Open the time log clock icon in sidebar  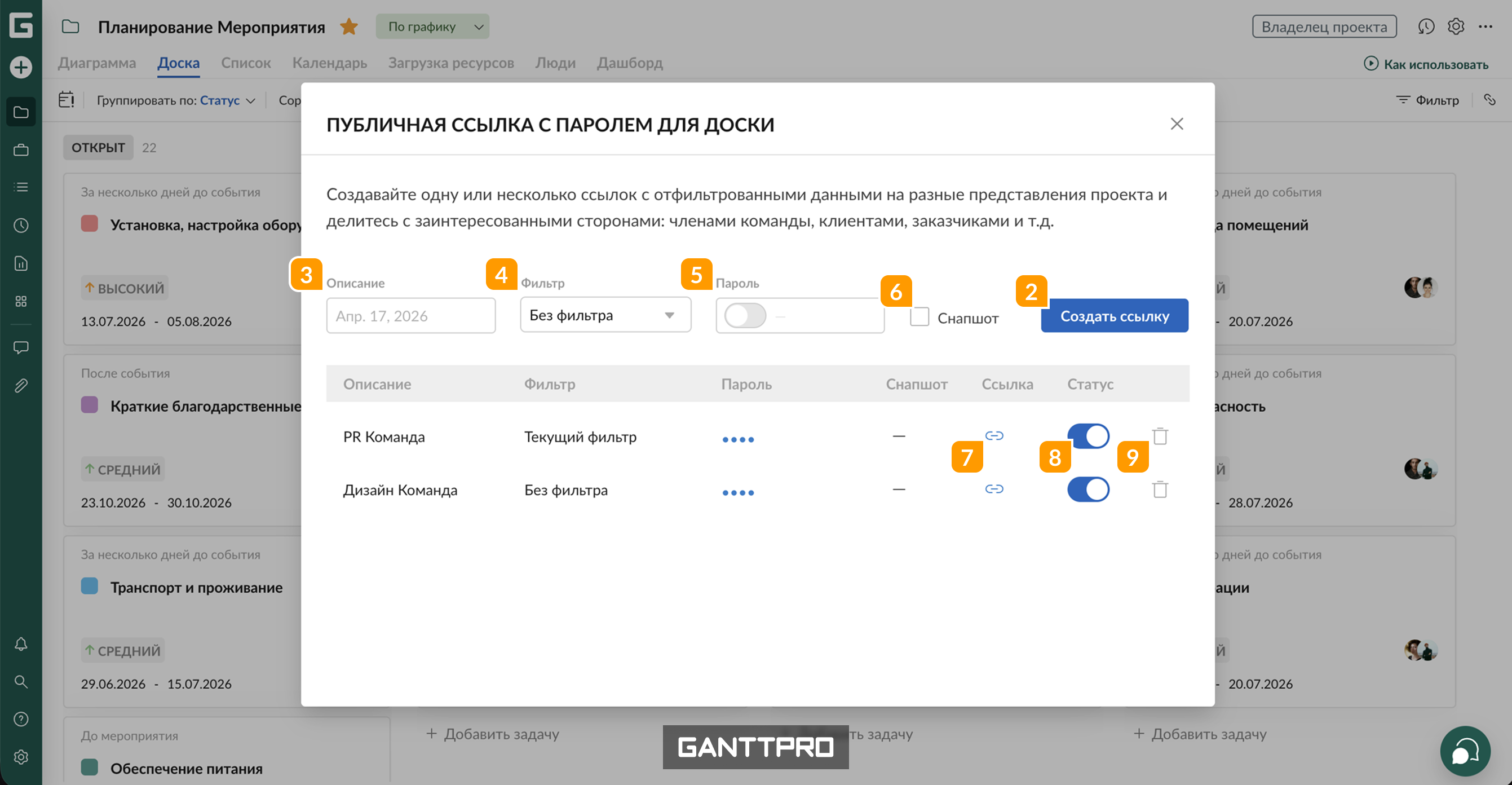[21, 226]
